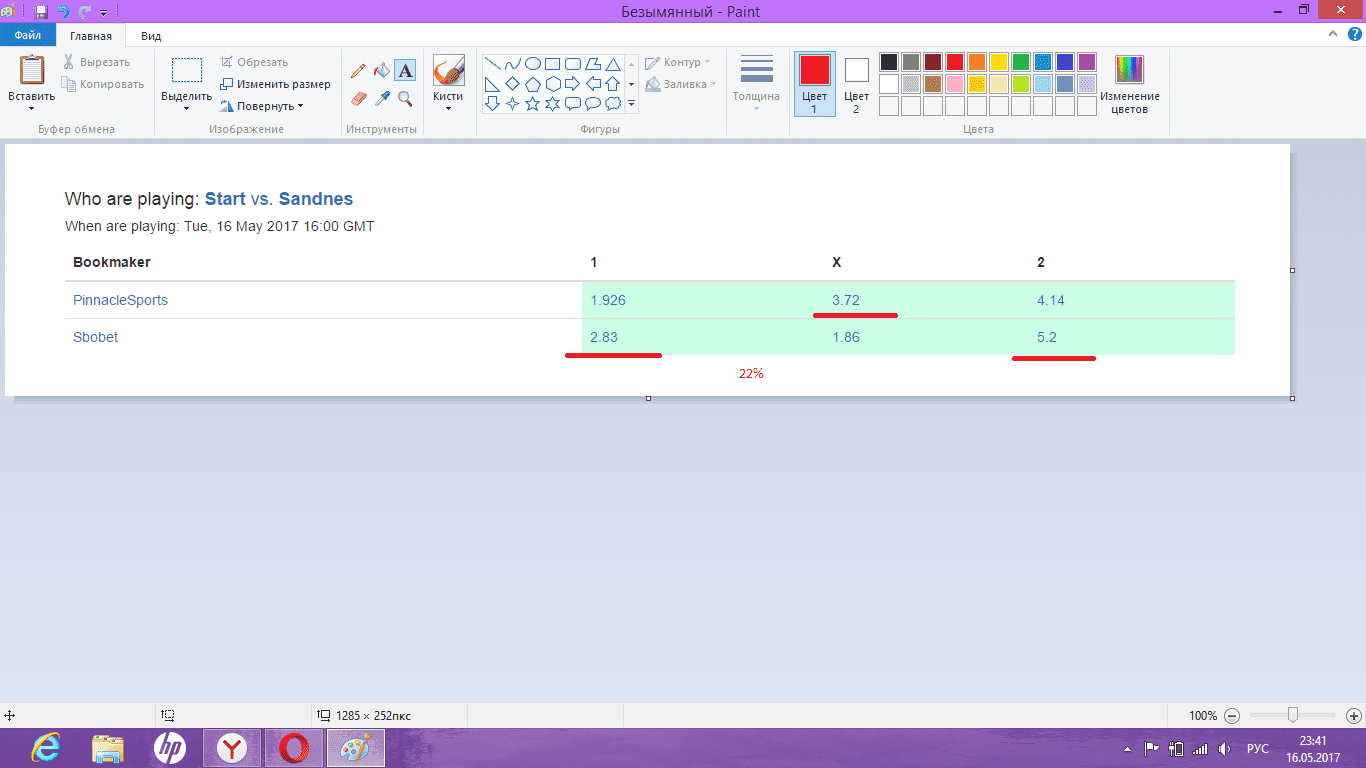Select the Pencil tool
1366x768 pixels.
click(x=358, y=70)
